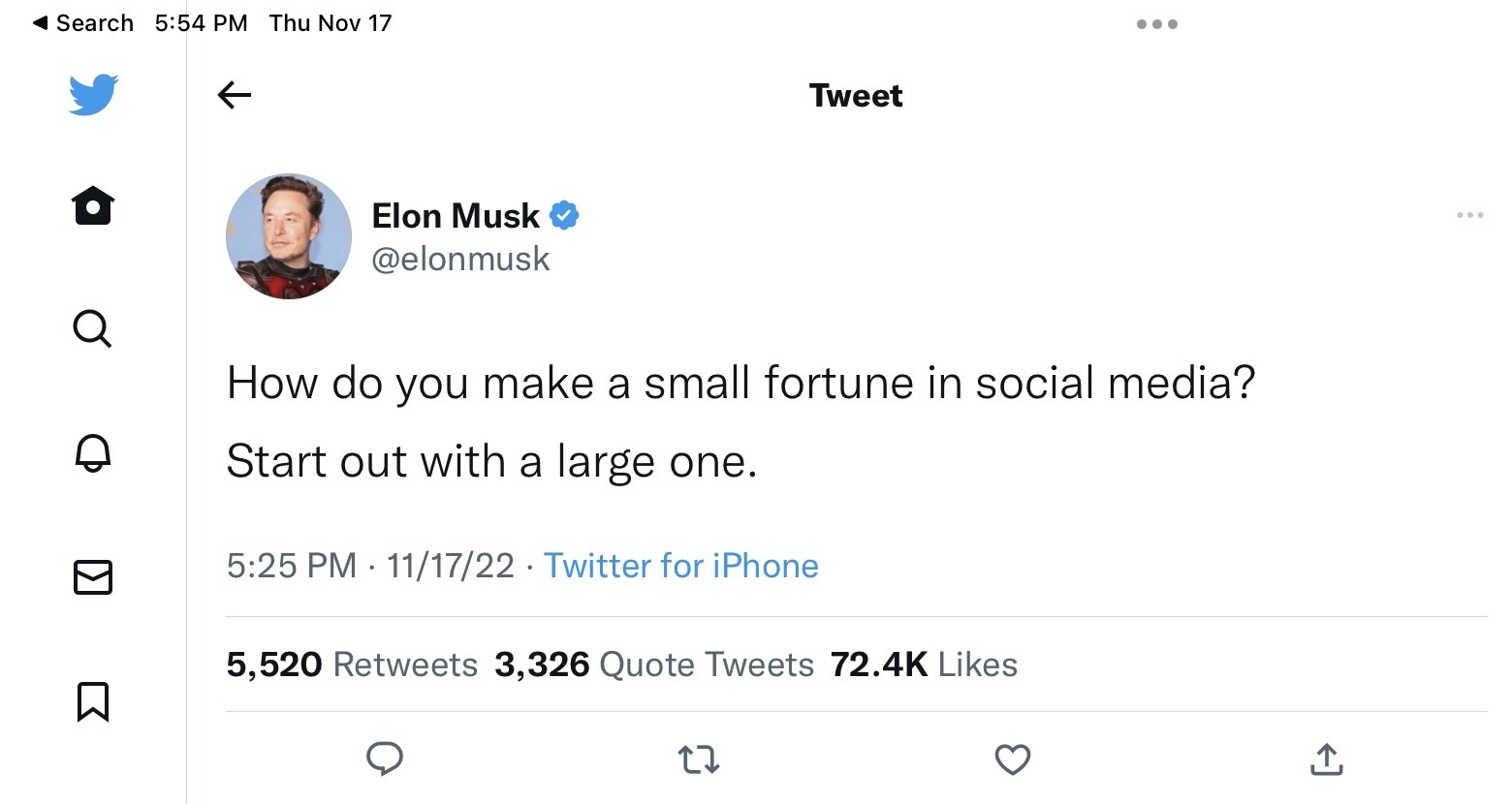
Task: Share the tweet
Action: pyautogui.click(x=1327, y=759)
